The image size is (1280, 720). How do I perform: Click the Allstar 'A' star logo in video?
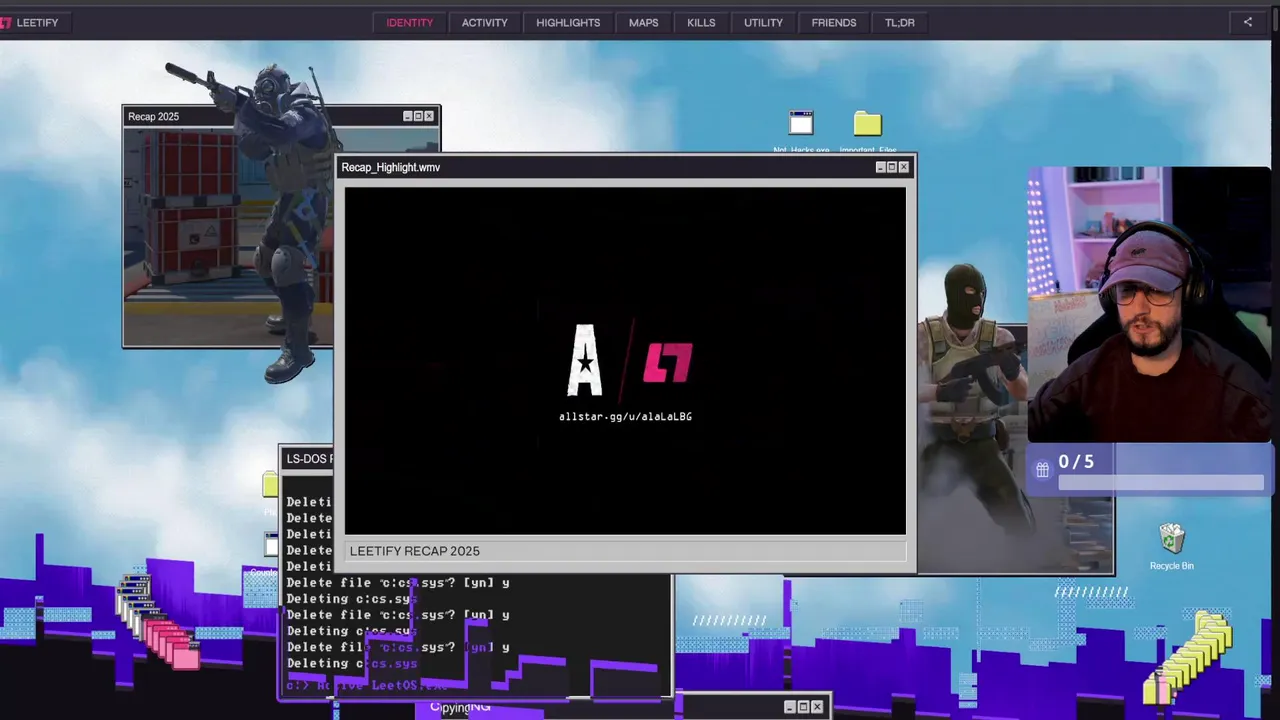pyautogui.click(x=585, y=360)
